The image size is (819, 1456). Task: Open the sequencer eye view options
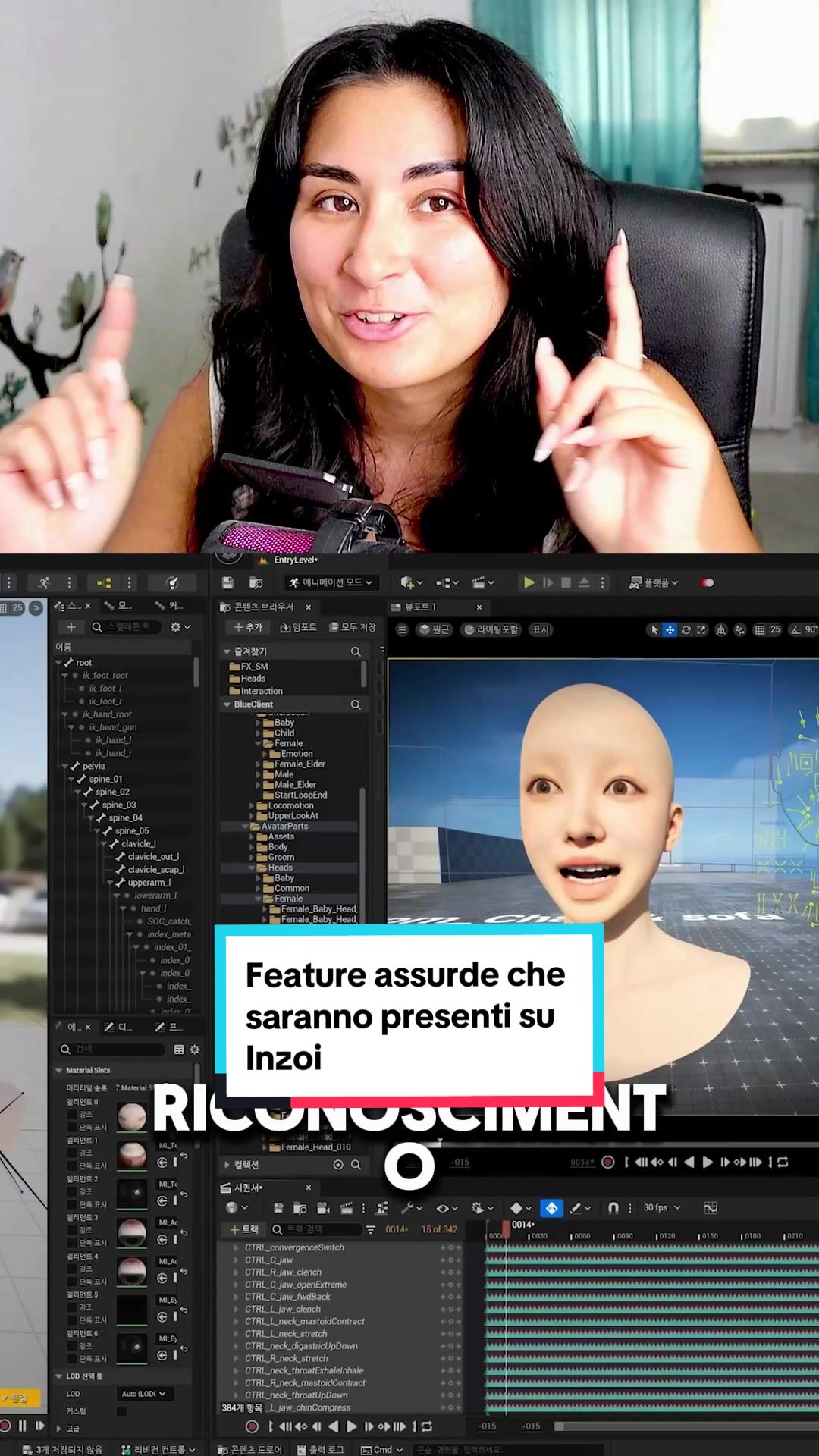(447, 1207)
